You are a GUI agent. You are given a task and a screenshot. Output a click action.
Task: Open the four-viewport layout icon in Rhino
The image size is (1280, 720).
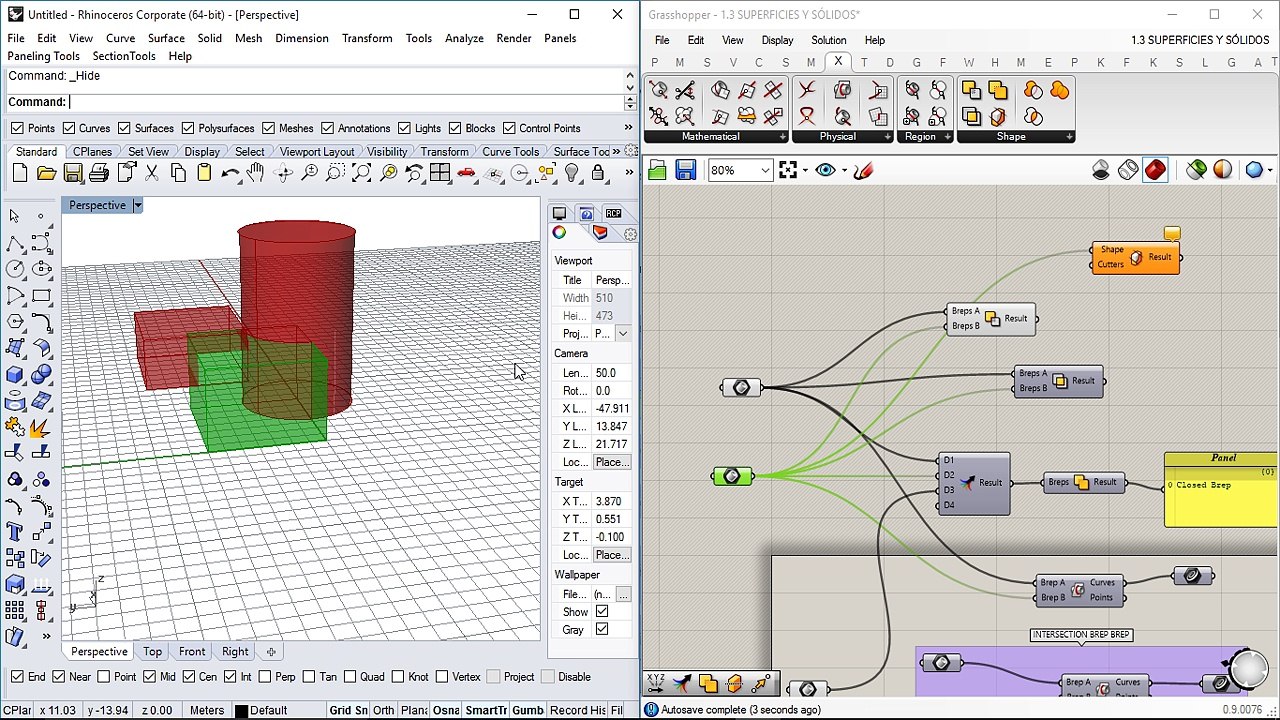[440, 173]
